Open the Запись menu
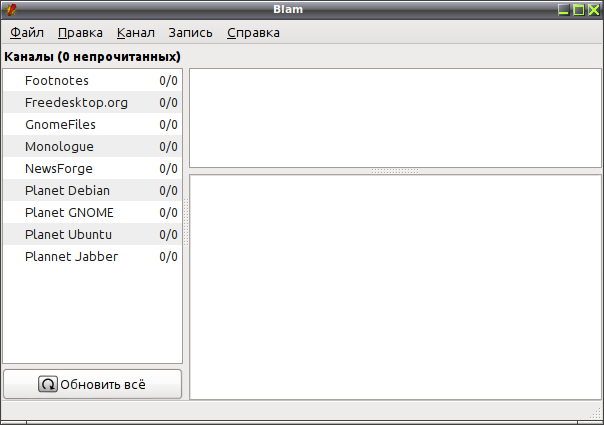 pos(190,33)
